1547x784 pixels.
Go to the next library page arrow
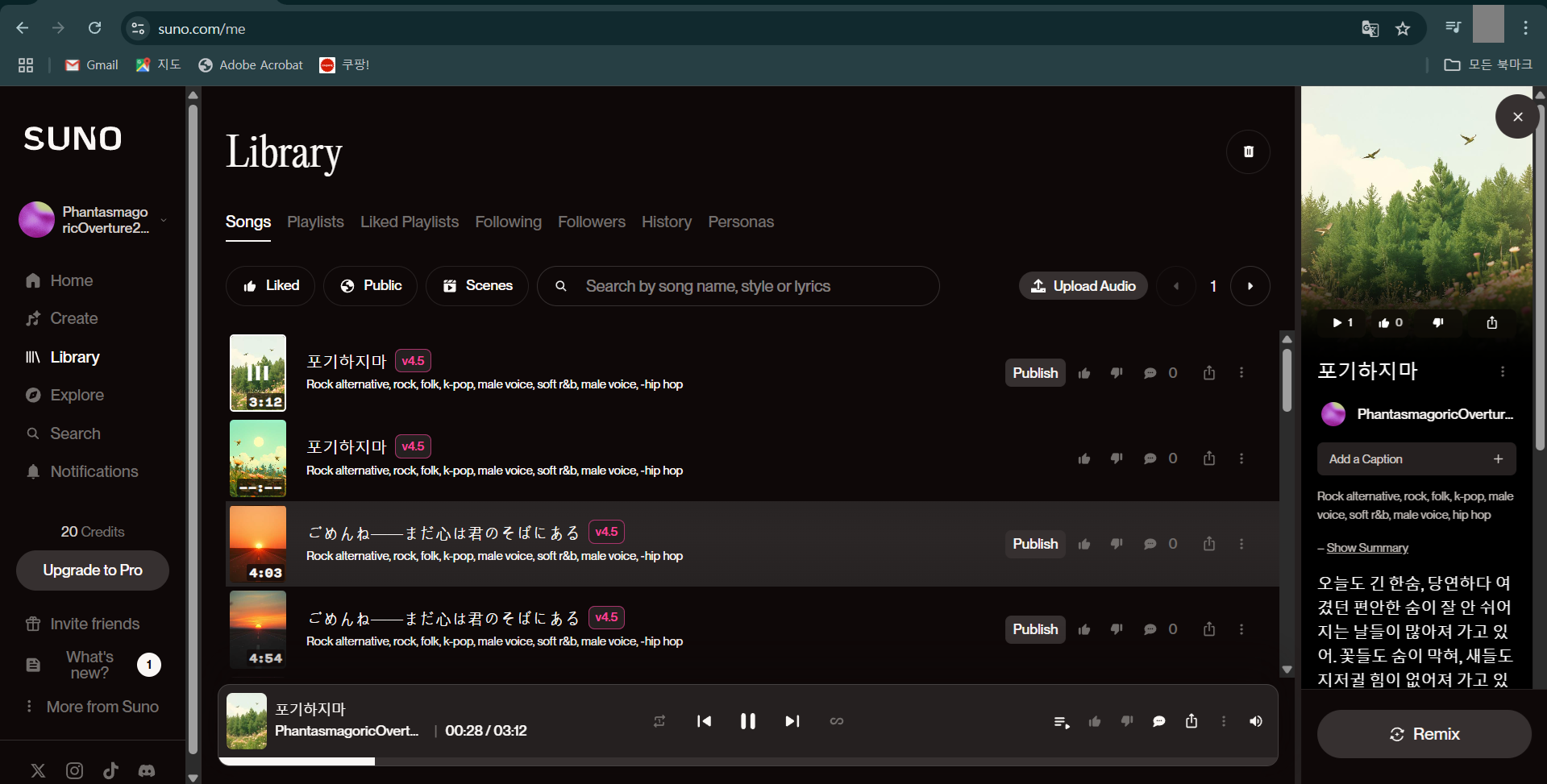click(x=1250, y=286)
